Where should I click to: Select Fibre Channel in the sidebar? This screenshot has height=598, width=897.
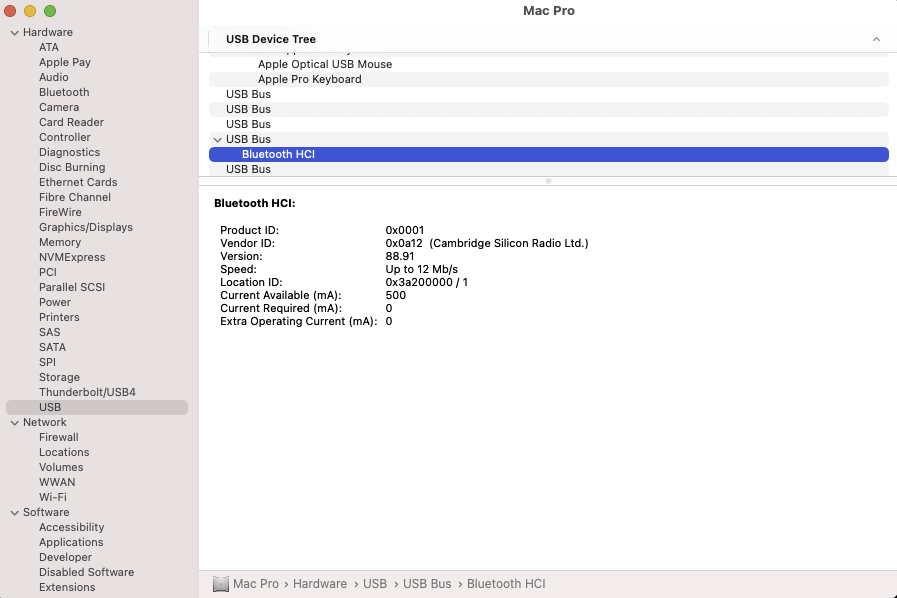tap(75, 197)
